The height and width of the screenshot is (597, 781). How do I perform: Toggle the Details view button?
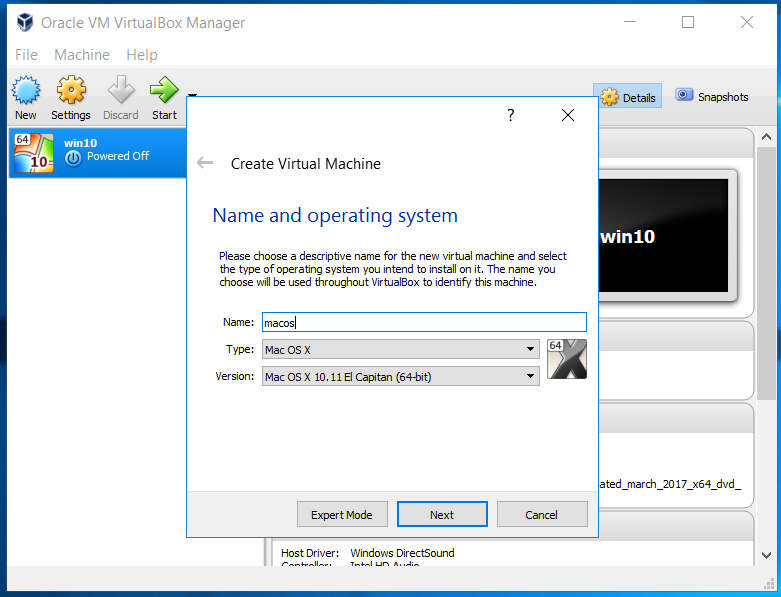click(628, 97)
